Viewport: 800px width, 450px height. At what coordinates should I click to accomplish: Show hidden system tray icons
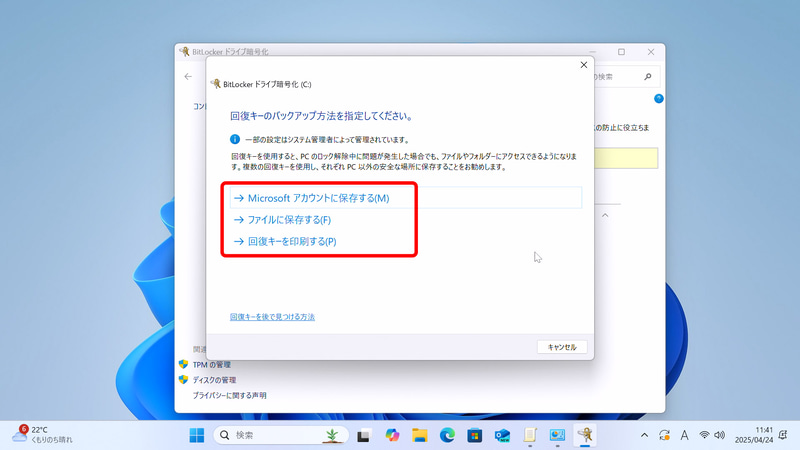point(644,435)
